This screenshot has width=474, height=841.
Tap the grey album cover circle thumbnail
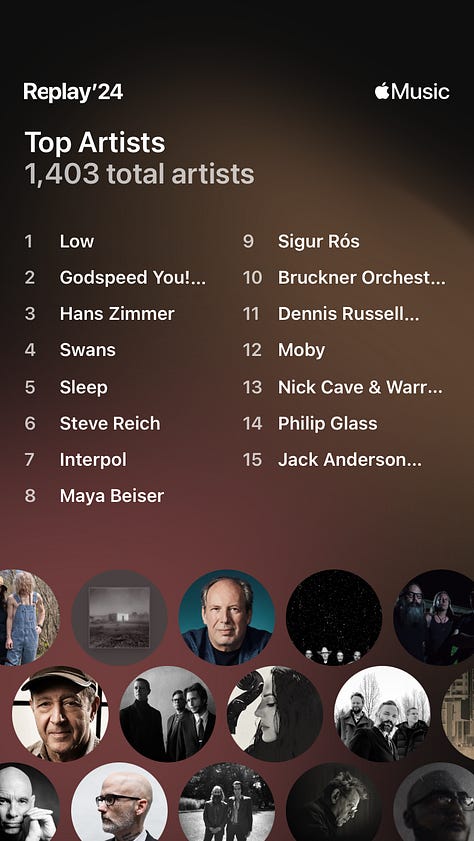[x=120, y=617]
